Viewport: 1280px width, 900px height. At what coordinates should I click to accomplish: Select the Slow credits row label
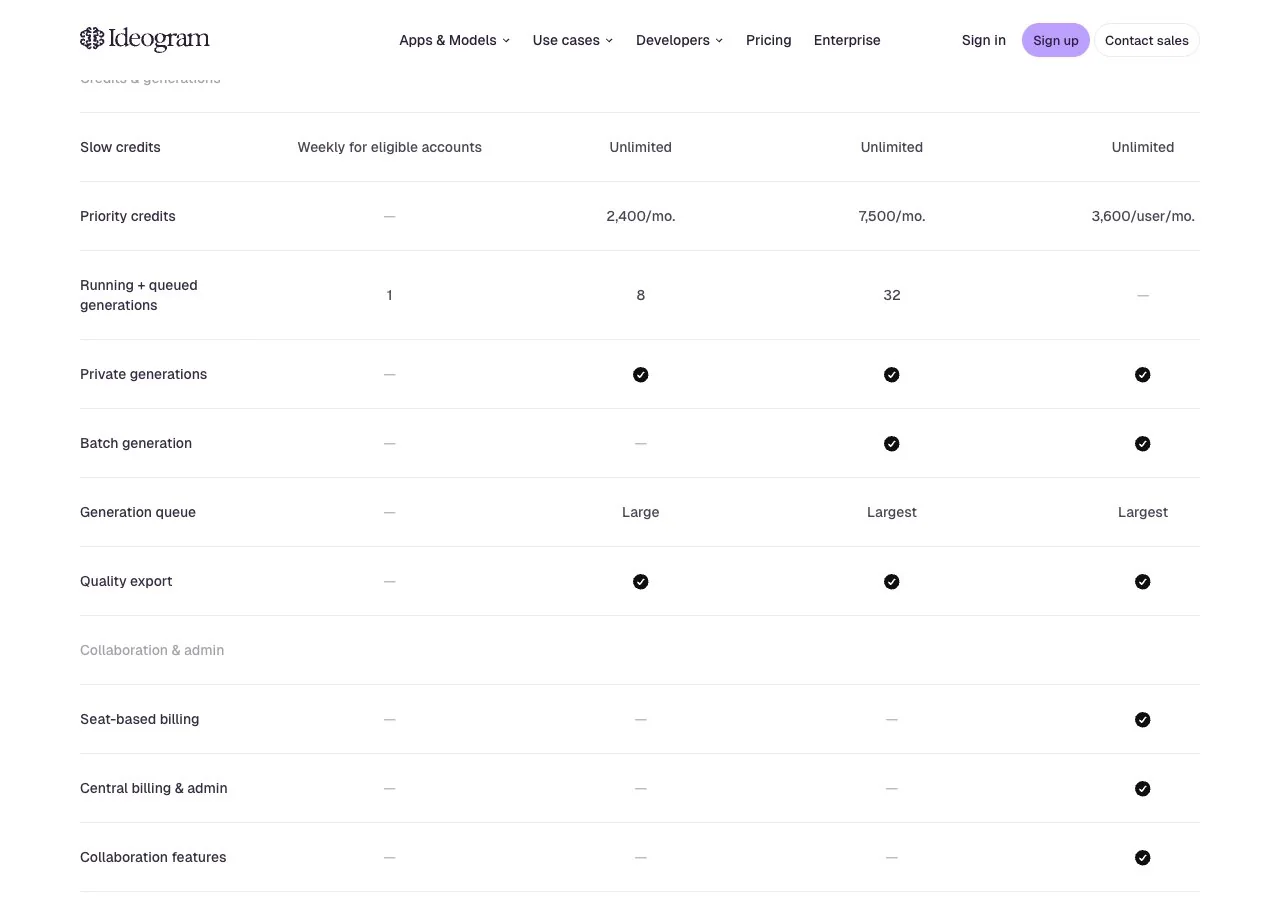[120, 147]
